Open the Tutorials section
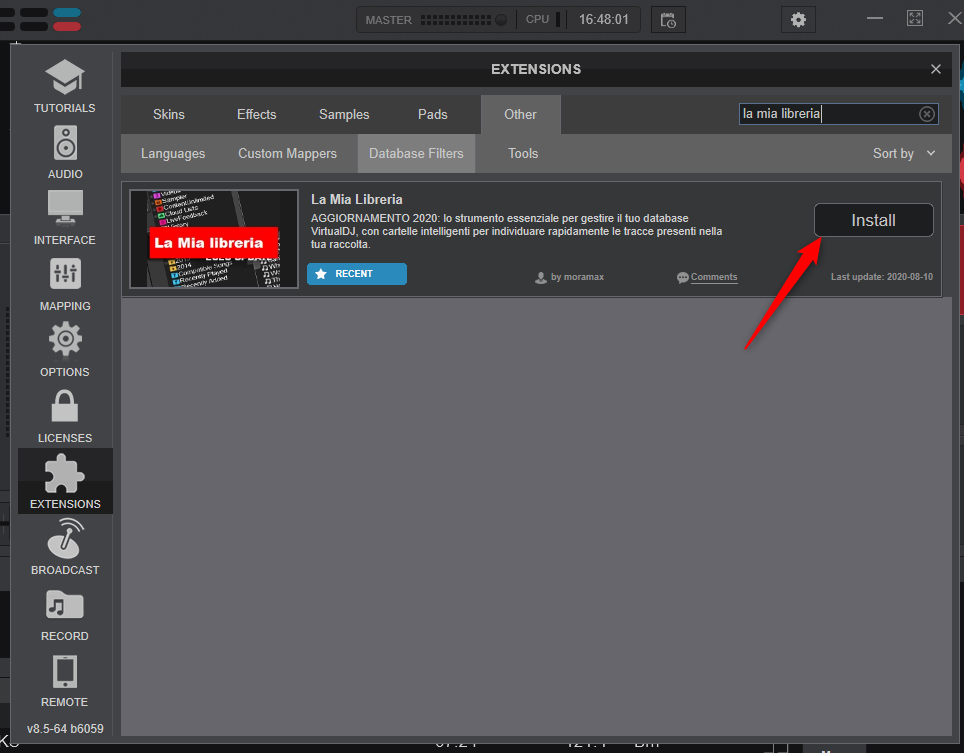This screenshot has height=753, width=964. click(x=65, y=86)
